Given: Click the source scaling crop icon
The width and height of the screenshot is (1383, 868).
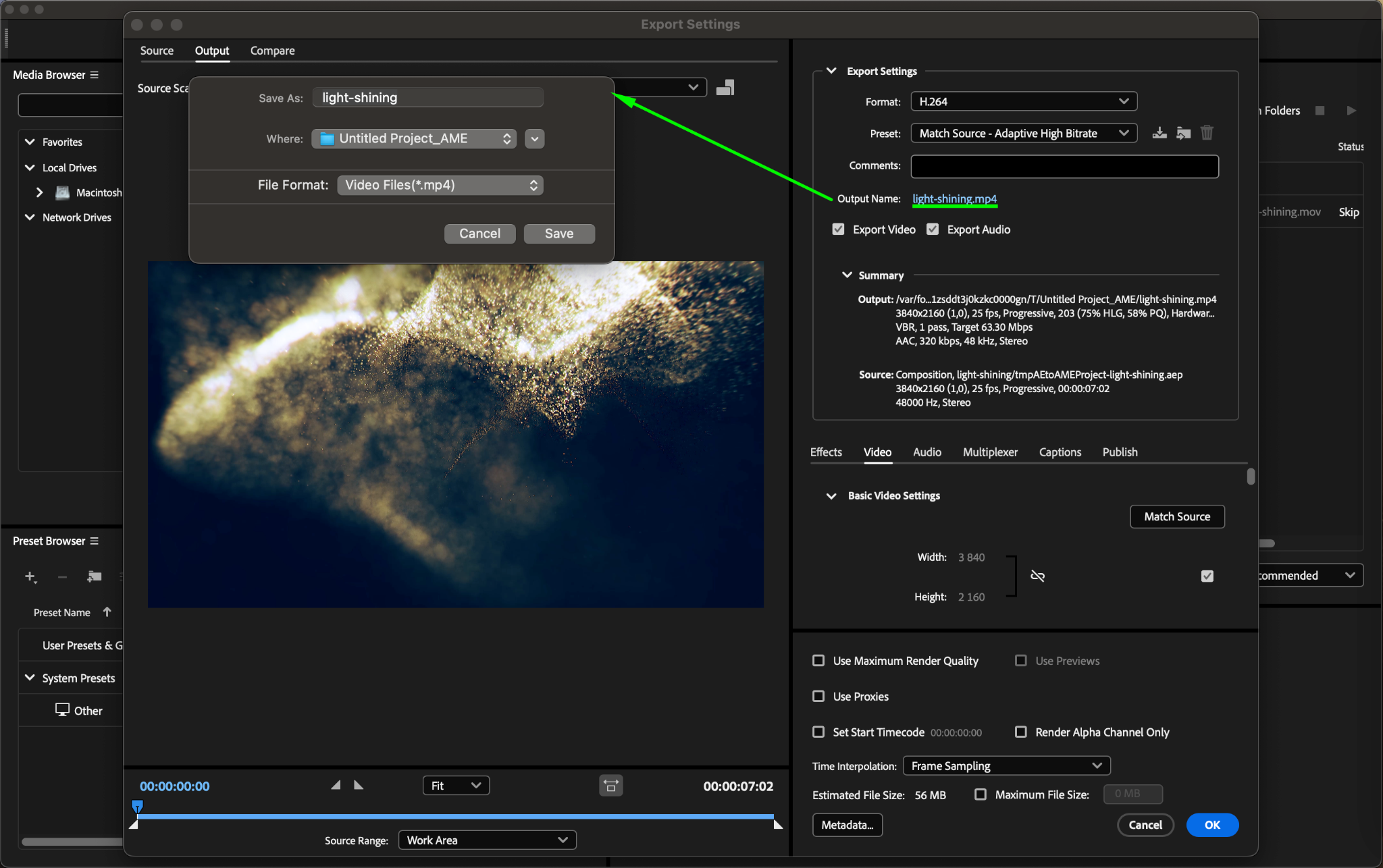Looking at the screenshot, I should pyautogui.click(x=725, y=88).
